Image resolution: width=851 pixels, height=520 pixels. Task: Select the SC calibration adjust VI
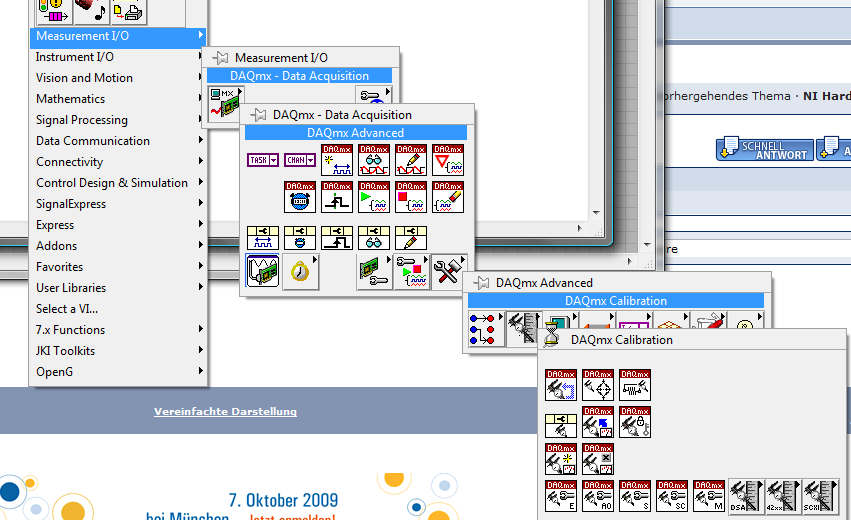click(x=671, y=496)
